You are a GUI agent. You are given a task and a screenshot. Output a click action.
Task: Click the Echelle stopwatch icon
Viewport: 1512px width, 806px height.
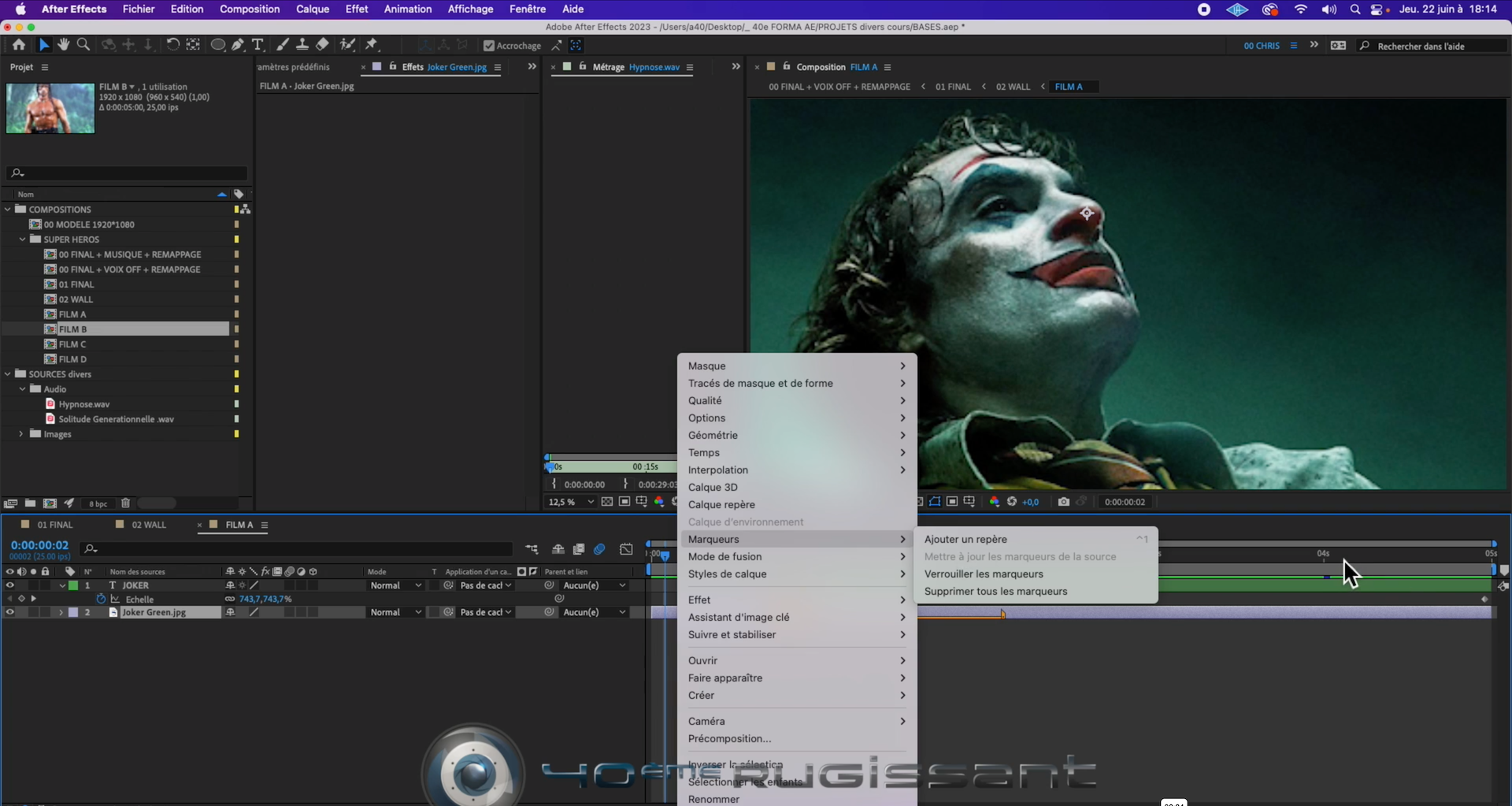point(101,599)
